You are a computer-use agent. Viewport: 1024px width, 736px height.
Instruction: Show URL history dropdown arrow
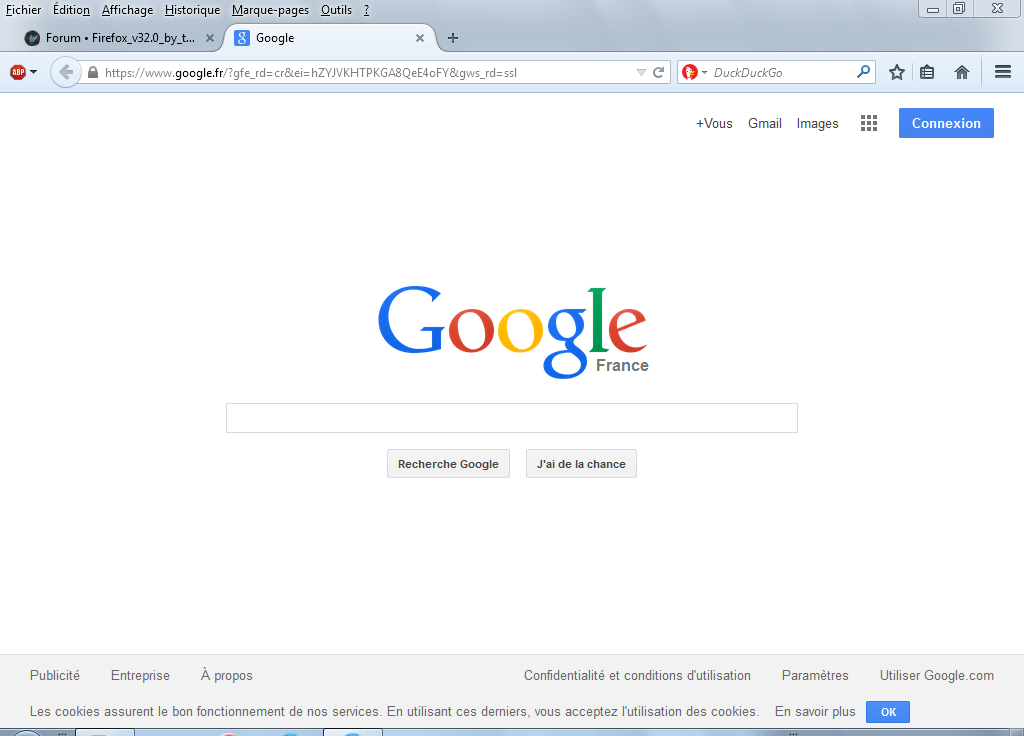(x=641, y=72)
